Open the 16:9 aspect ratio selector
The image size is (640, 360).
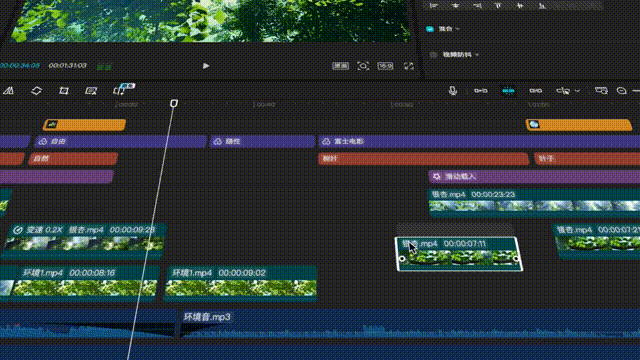coord(385,66)
